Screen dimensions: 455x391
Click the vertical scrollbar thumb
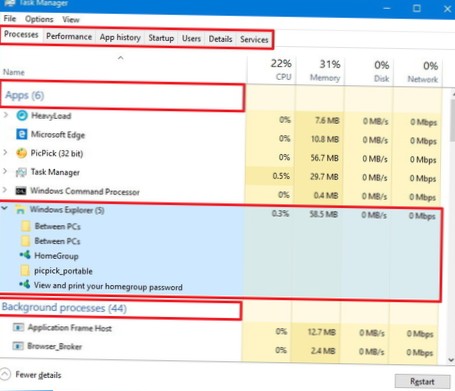click(452, 121)
